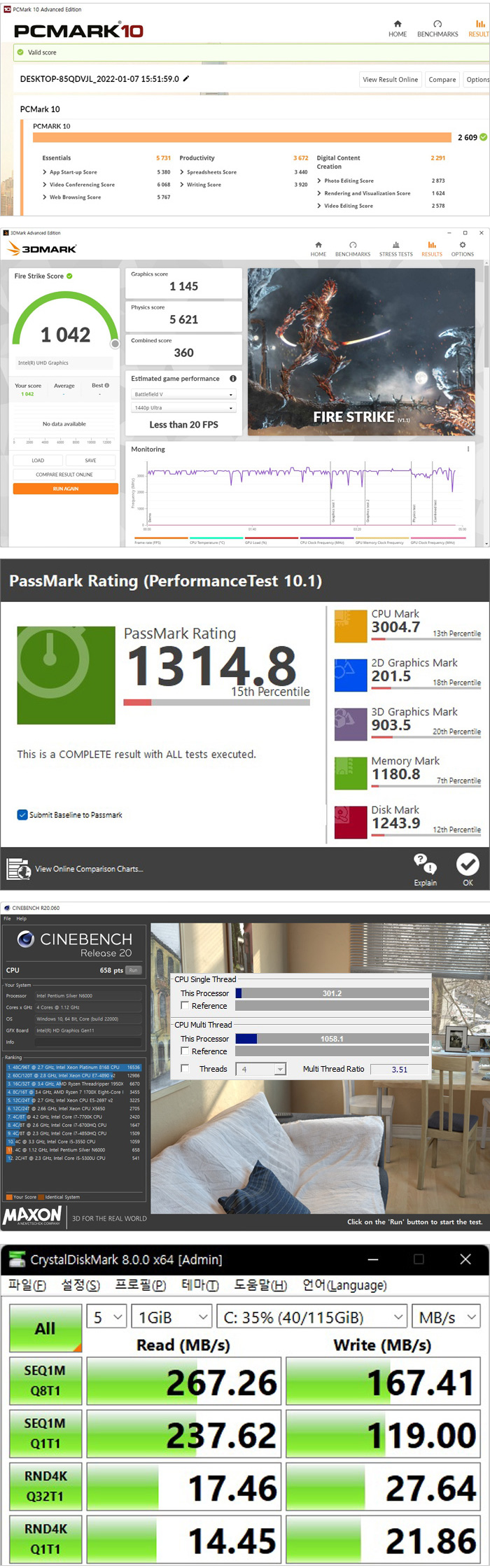Open BENCHMARKS in the 3DMark window
Viewport: 490px width, 1568px height.
click(353, 249)
